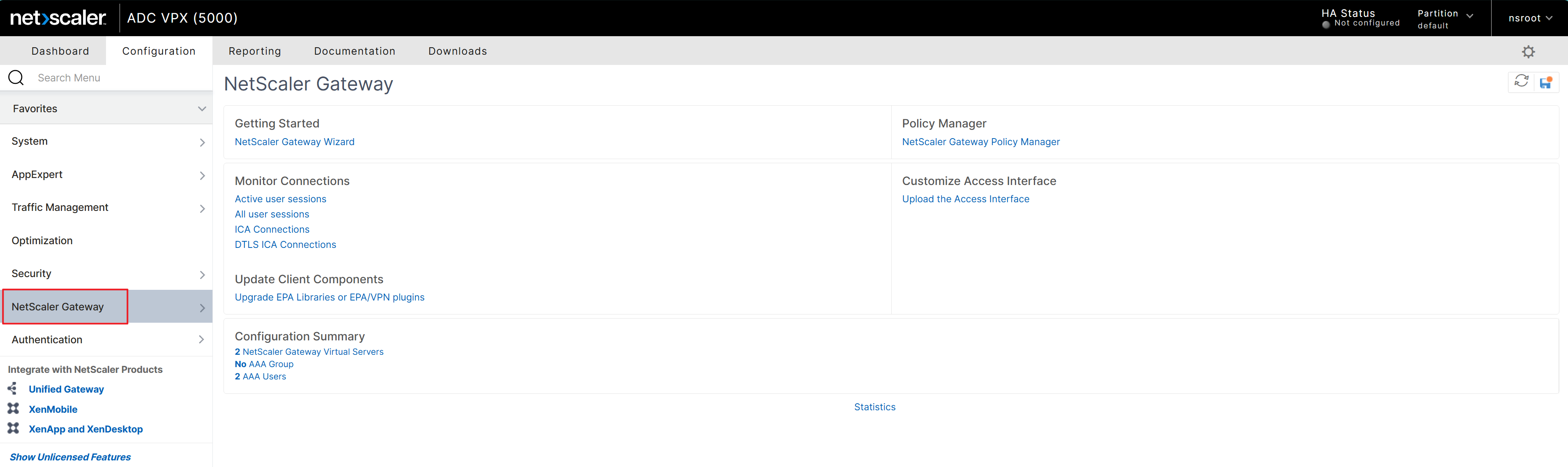1568x467 pixels.
Task: Select System in the sidebar
Action: coord(29,141)
